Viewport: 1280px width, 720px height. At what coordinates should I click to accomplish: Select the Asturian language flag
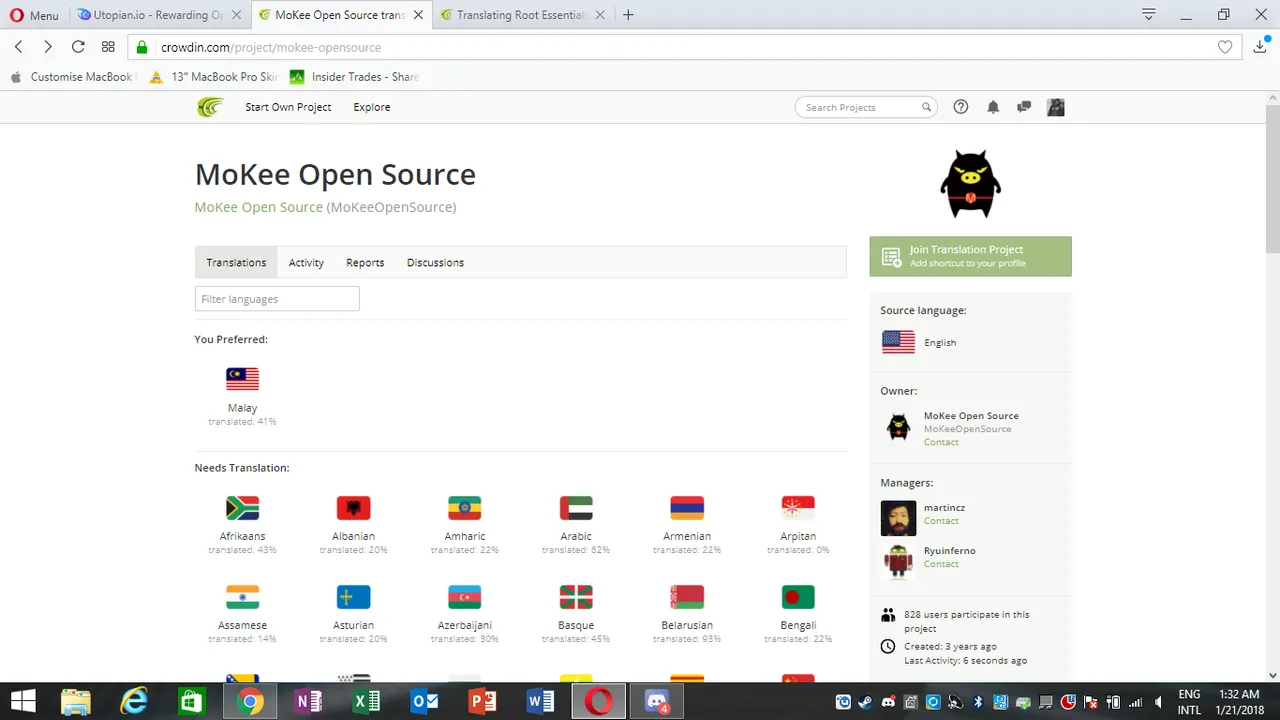point(353,597)
